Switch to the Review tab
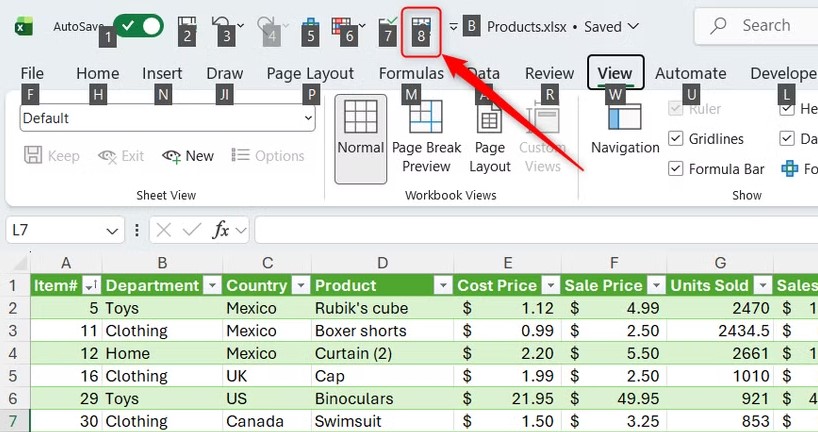The image size is (818, 432). [x=549, y=74]
